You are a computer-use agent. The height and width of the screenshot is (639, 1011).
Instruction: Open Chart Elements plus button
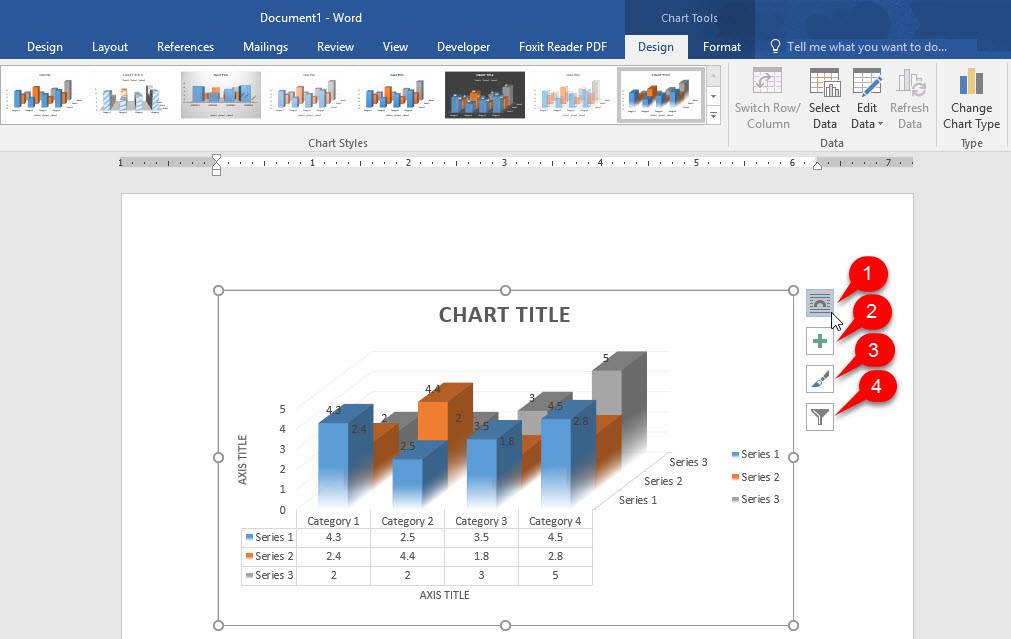click(819, 342)
